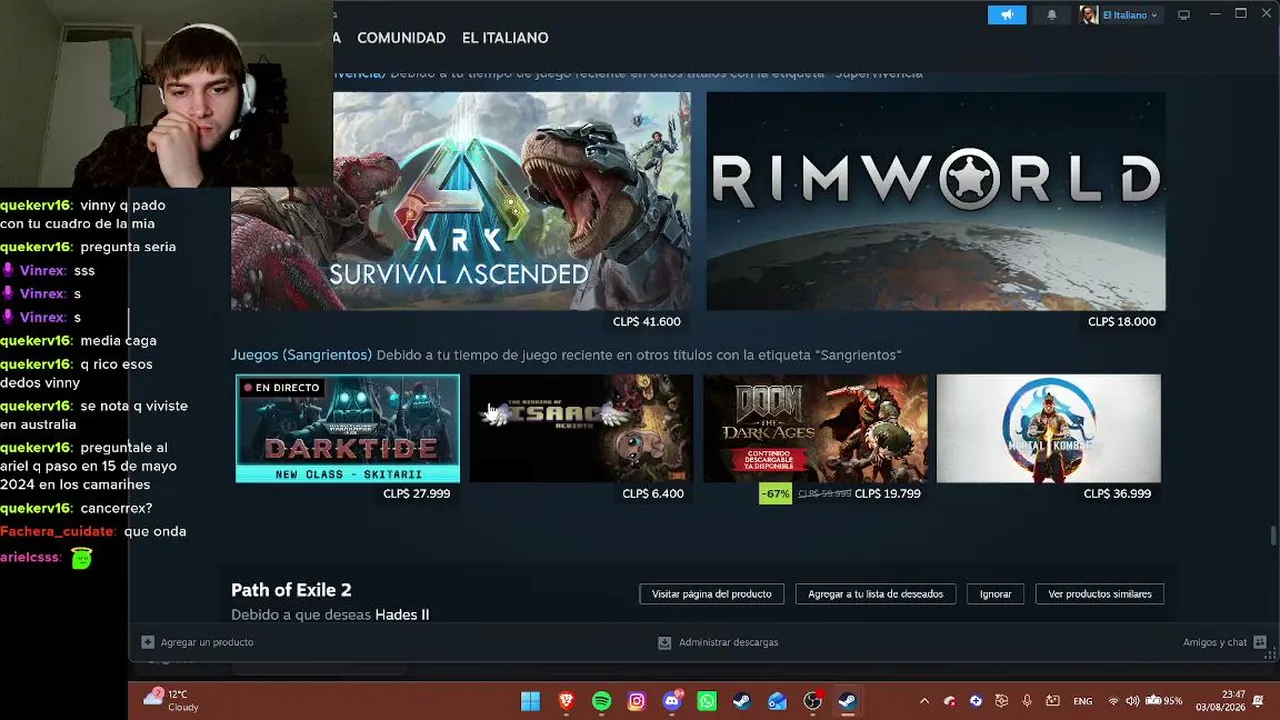Click Ver productos similares button
1280x720 pixels.
(1100, 594)
